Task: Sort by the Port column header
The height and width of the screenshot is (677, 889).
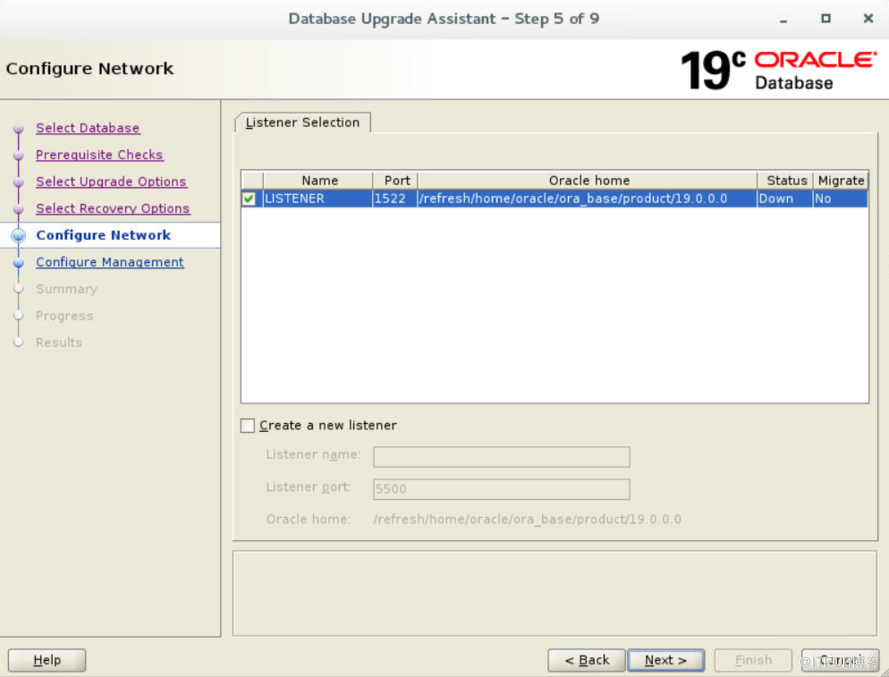Action: tap(396, 180)
